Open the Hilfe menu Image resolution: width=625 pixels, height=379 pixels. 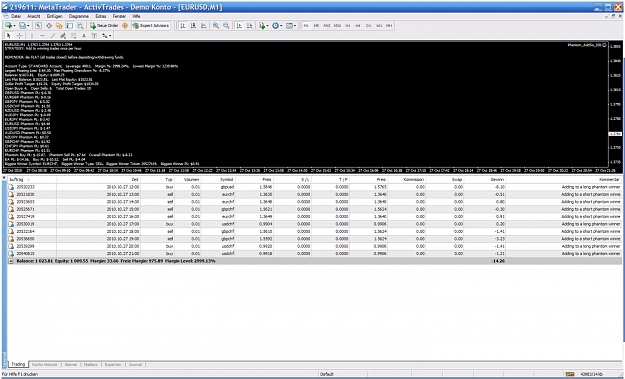click(136, 16)
